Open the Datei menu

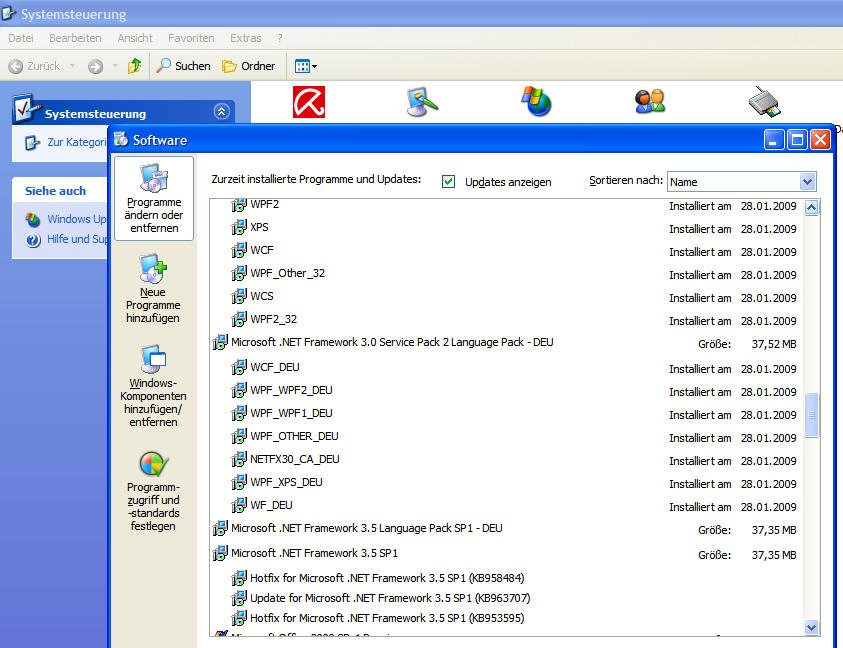tap(21, 38)
